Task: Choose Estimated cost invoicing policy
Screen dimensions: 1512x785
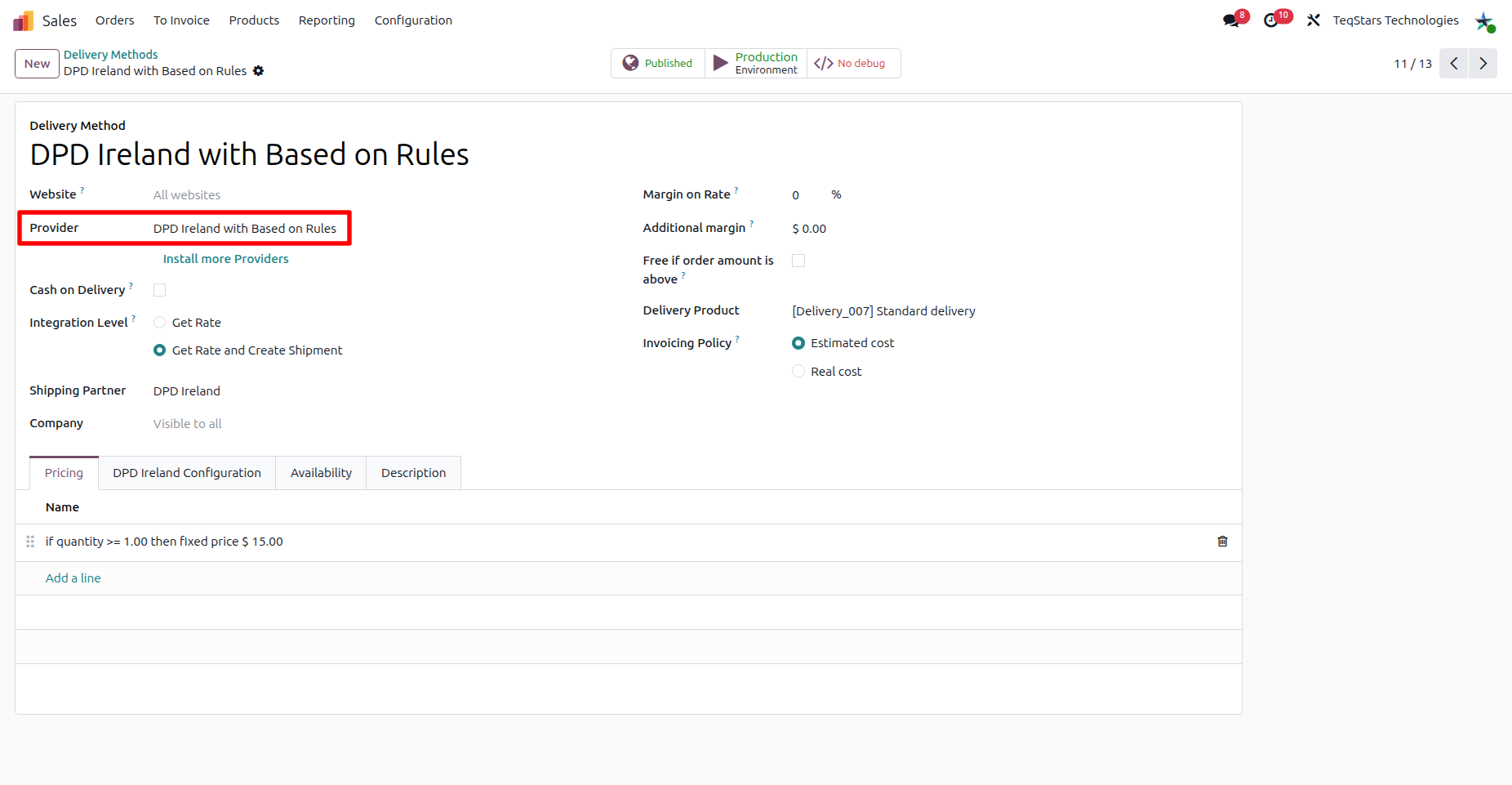Action: pos(798,343)
